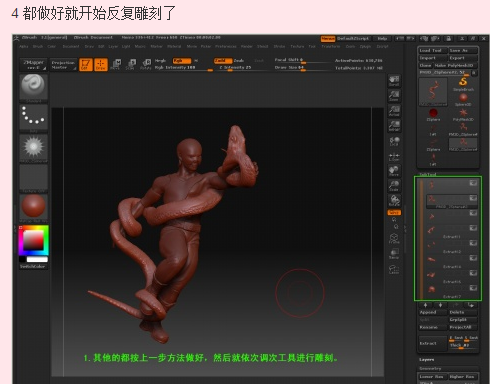Click the Rotate transform icon on top shelf

coord(146,64)
